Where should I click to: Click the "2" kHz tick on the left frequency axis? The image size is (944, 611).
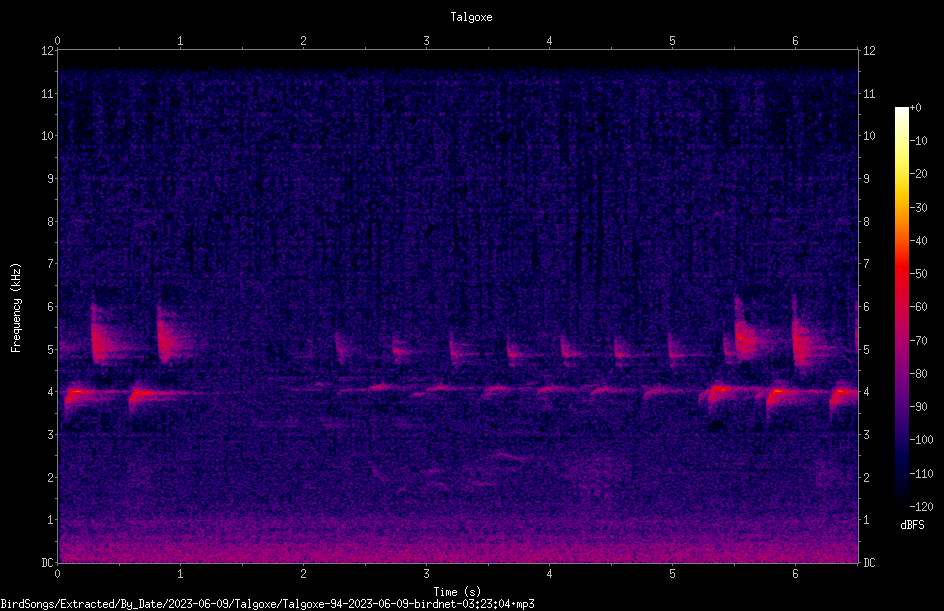51,477
